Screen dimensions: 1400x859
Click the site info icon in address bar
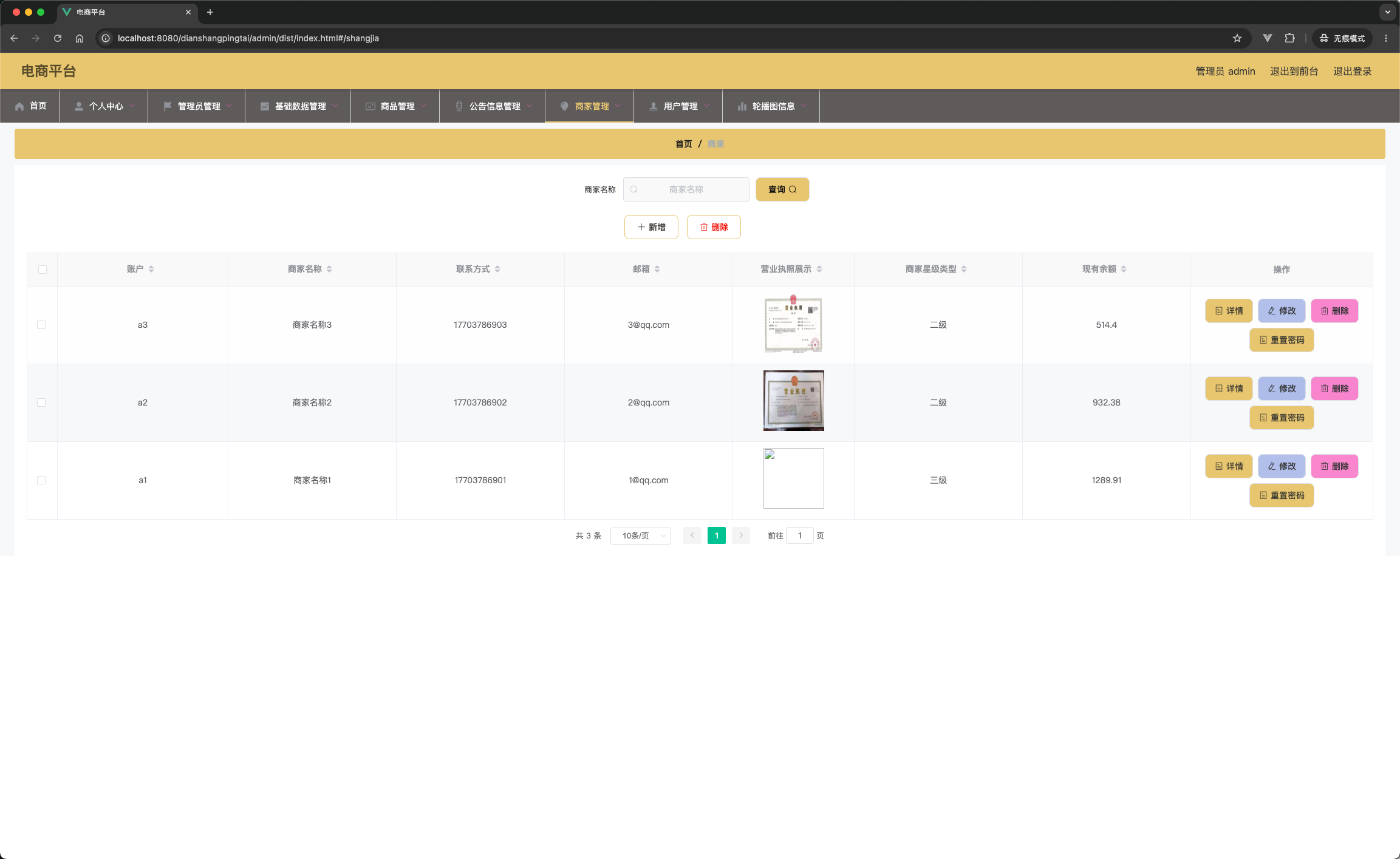click(106, 38)
